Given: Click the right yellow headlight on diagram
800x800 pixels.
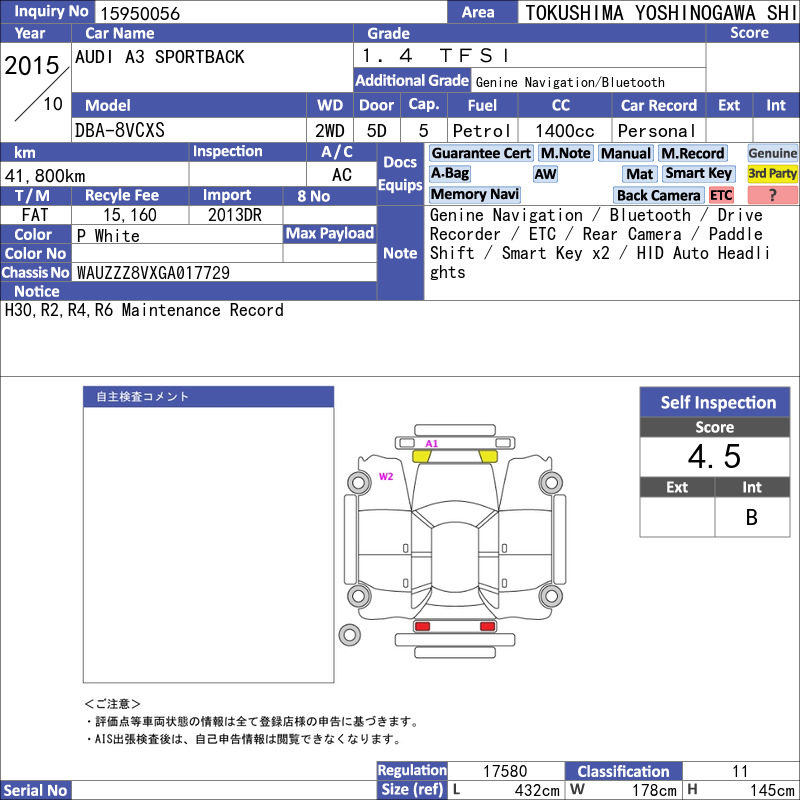Looking at the screenshot, I should click(x=488, y=456).
